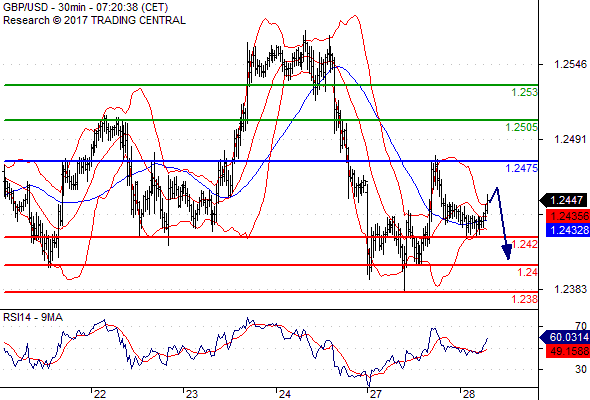Select the 1.2475 blue pivot label
Image resolution: width=590 pixels, height=400 pixels.
pyautogui.click(x=522, y=168)
